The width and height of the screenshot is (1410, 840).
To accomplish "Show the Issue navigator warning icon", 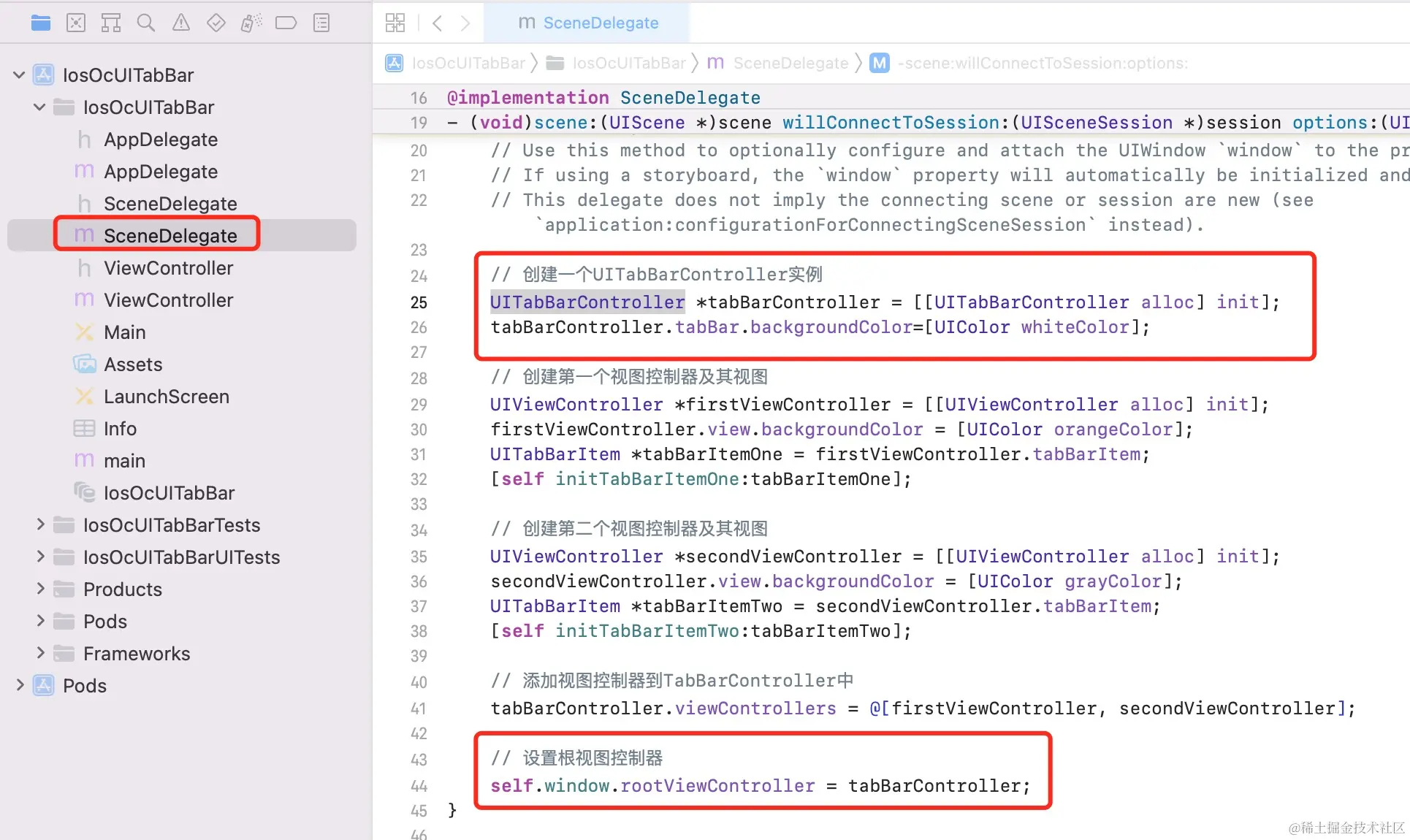I will (181, 23).
